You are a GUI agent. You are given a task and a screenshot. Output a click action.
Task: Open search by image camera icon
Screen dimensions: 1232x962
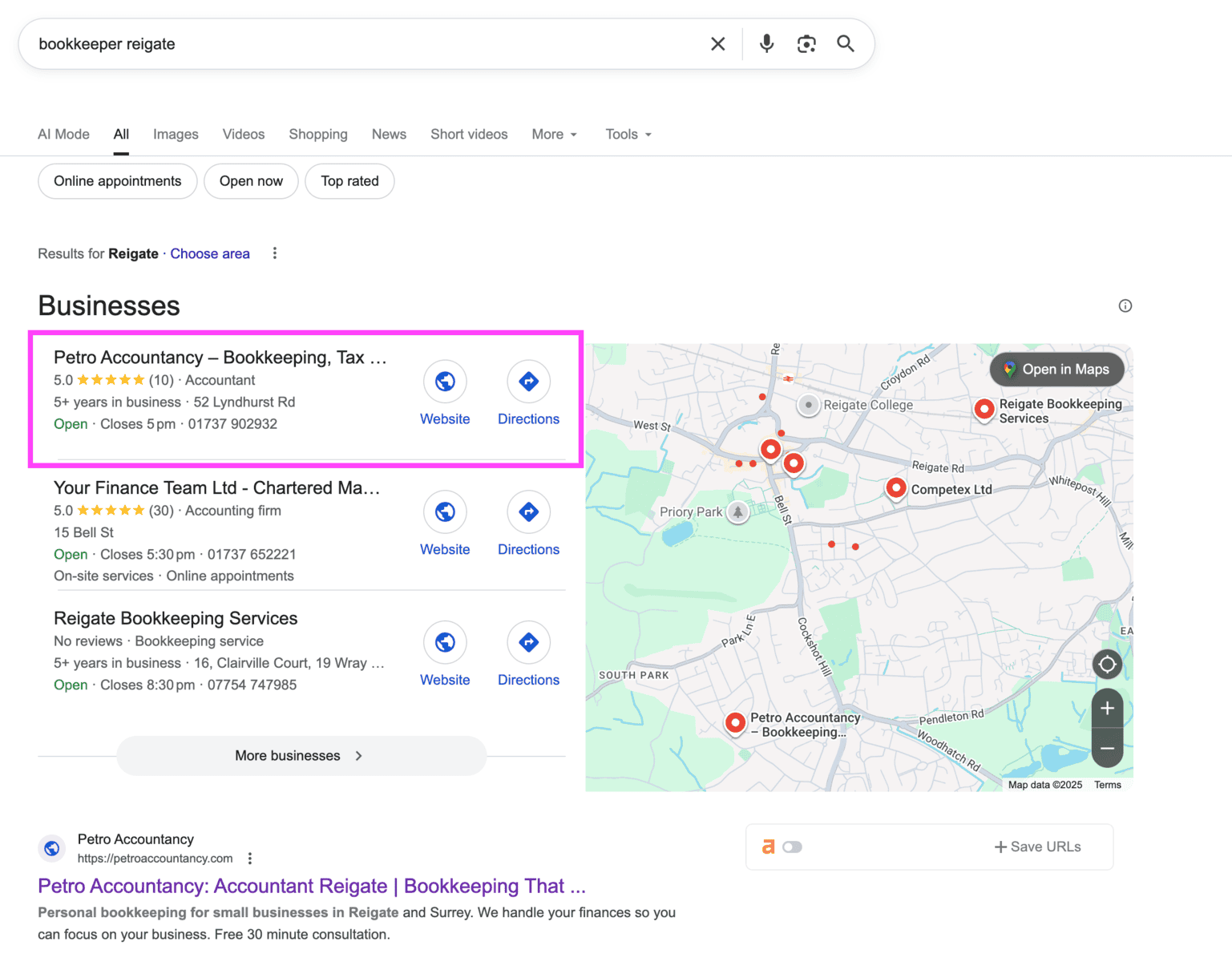click(806, 44)
